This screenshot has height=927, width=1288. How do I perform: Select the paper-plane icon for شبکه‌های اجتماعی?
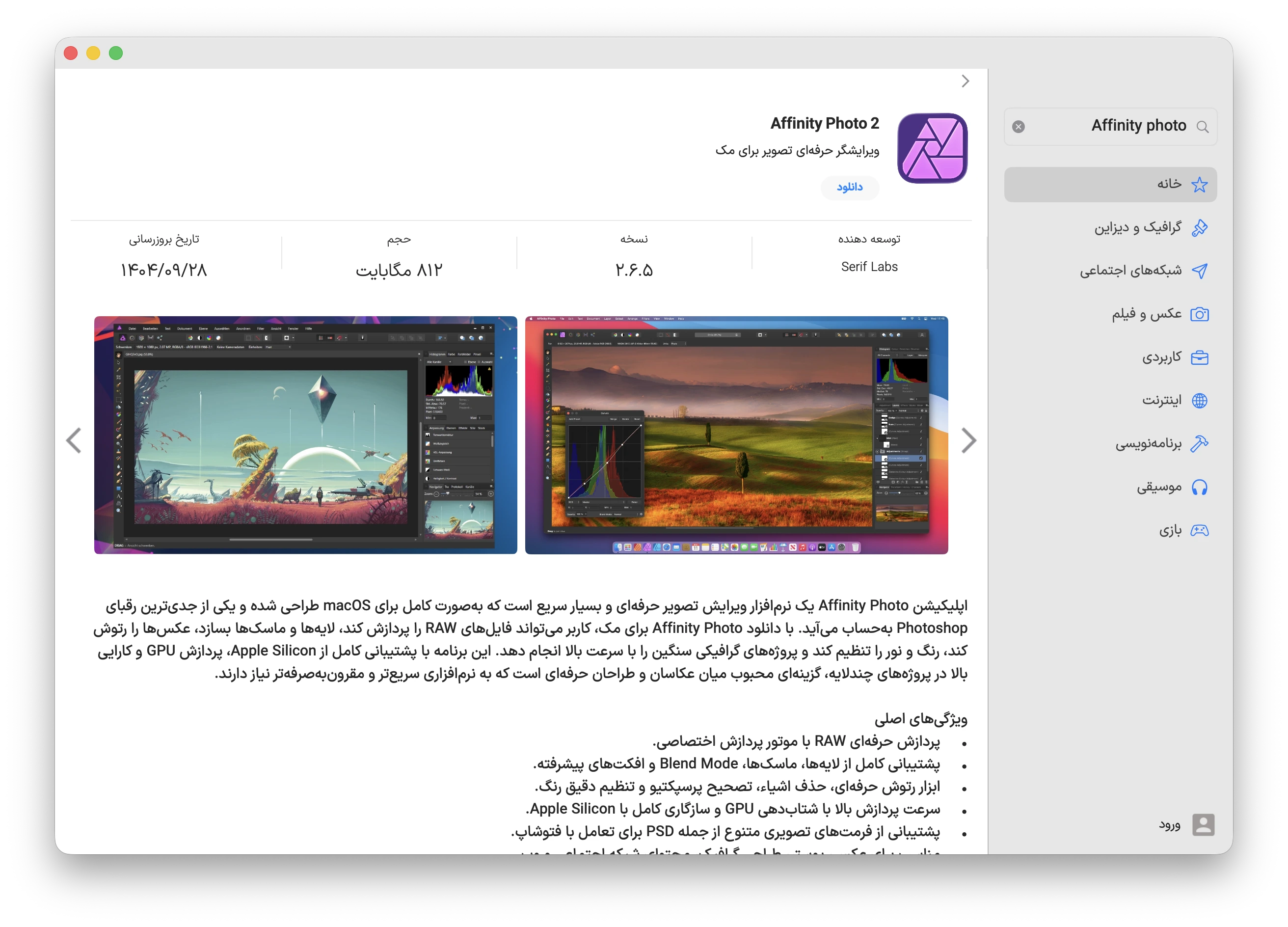click(x=1201, y=271)
